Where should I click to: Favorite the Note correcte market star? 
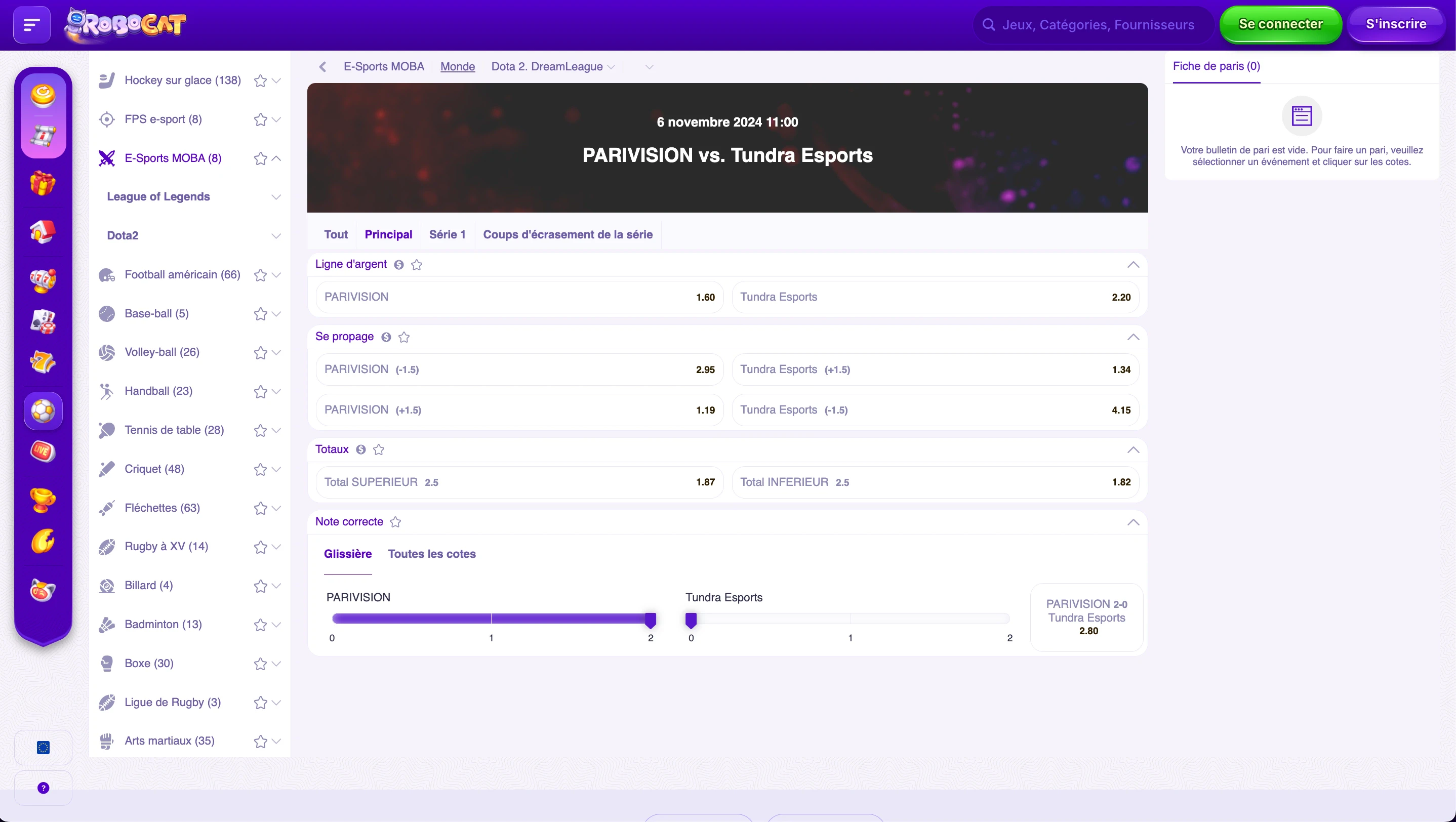[x=396, y=521]
